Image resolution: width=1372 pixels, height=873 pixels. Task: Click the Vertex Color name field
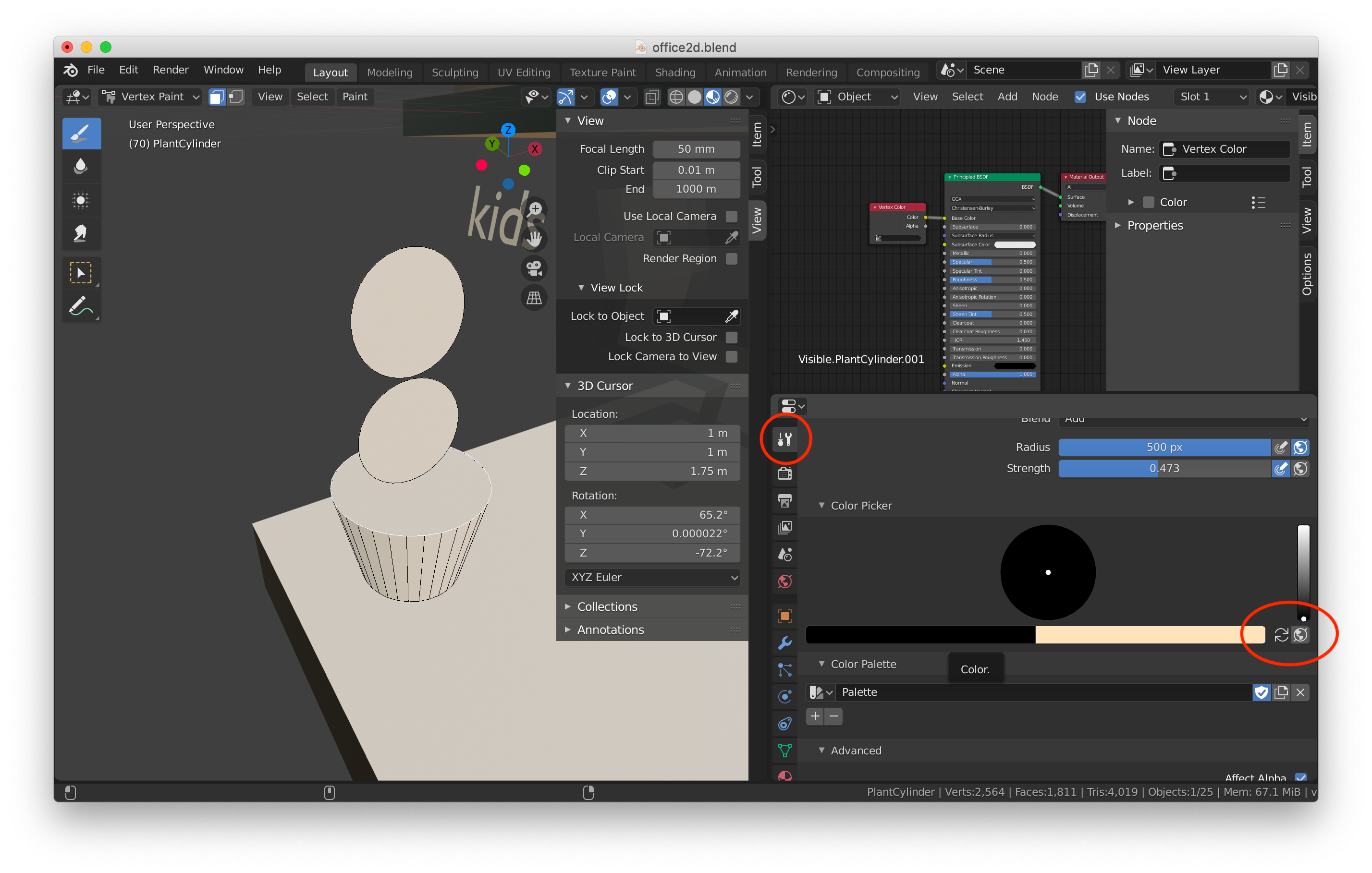click(1225, 149)
